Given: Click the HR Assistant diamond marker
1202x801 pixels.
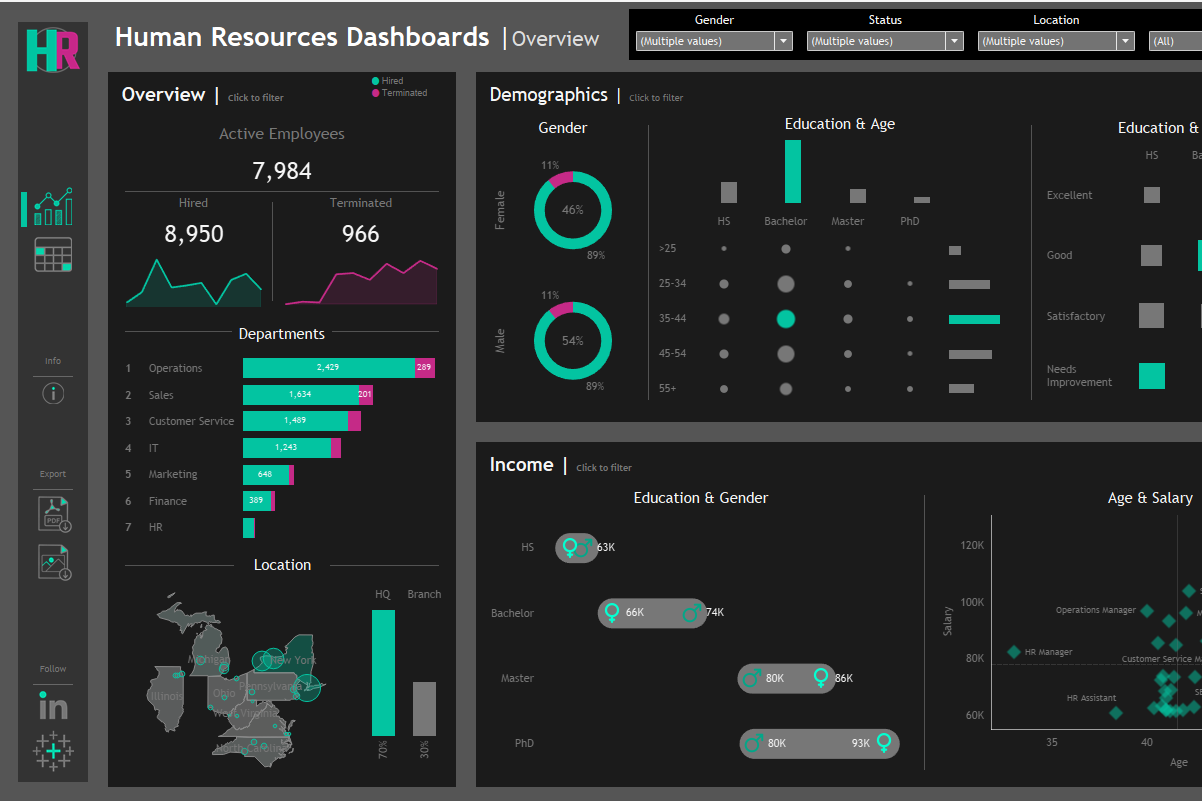Looking at the screenshot, I should tap(1116, 713).
